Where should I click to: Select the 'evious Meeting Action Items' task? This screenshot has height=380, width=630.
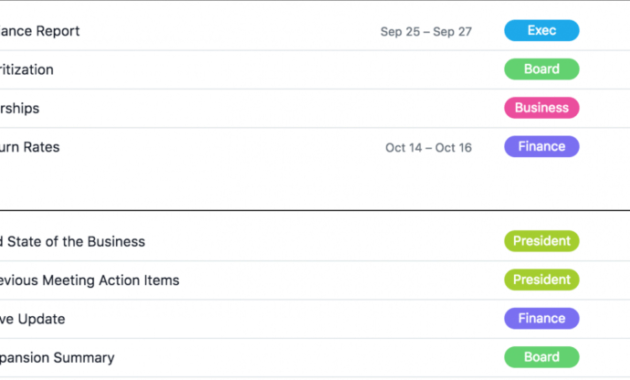pyautogui.click(x=90, y=280)
